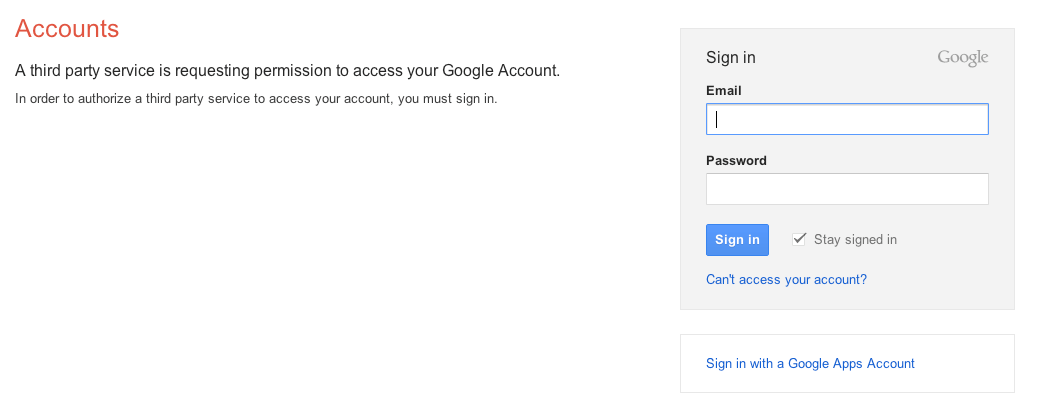Open the Can't access your account link
Viewport: 1039px width, 409px height.
click(x=786, y=280)
